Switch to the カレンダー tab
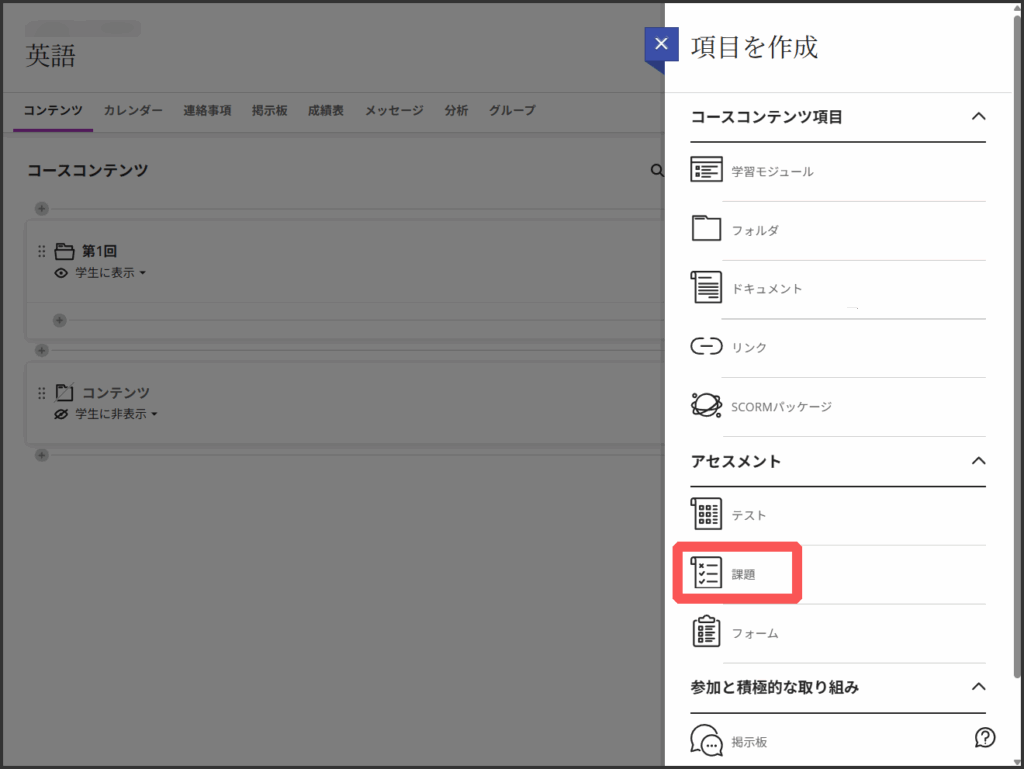This screenshot has height=769, width=1024. (x=133, y=111)
